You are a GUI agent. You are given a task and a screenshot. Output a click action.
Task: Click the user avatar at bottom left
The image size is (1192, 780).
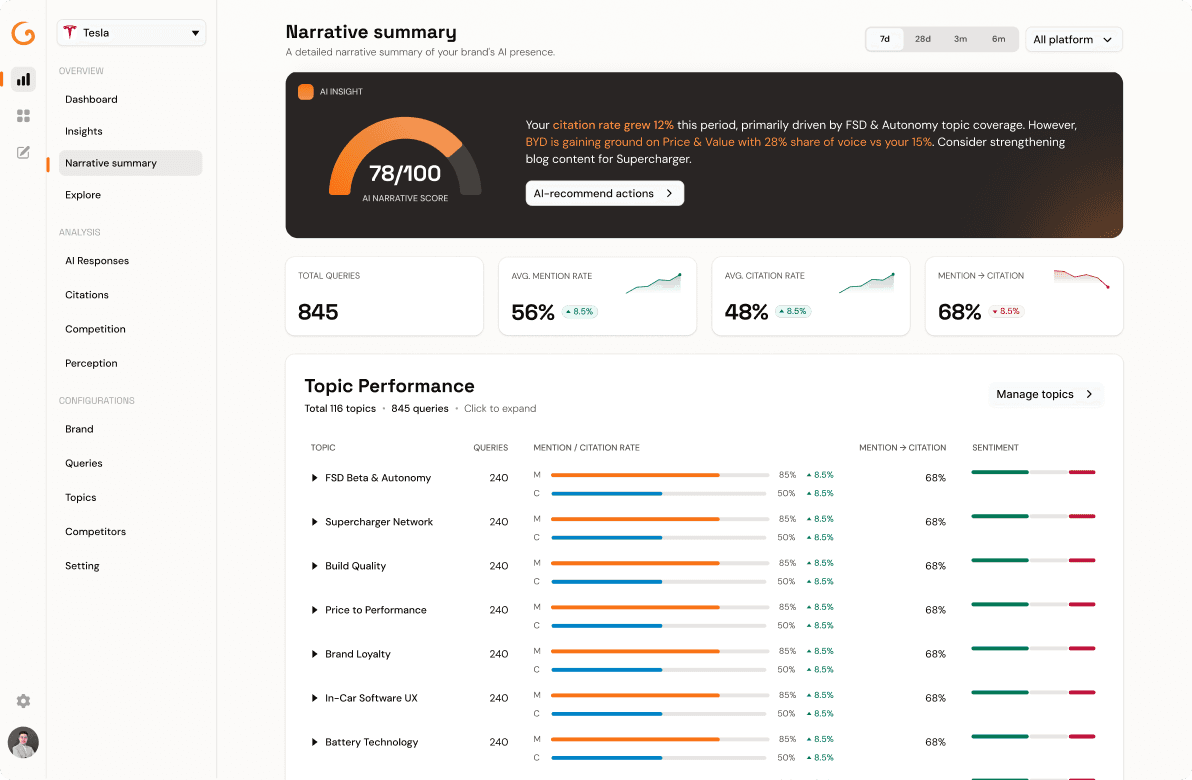coord(22,742)
